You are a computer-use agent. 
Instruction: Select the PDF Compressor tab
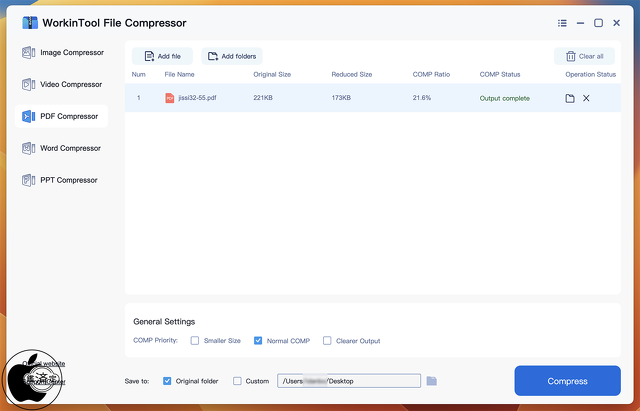pos(62,116)
